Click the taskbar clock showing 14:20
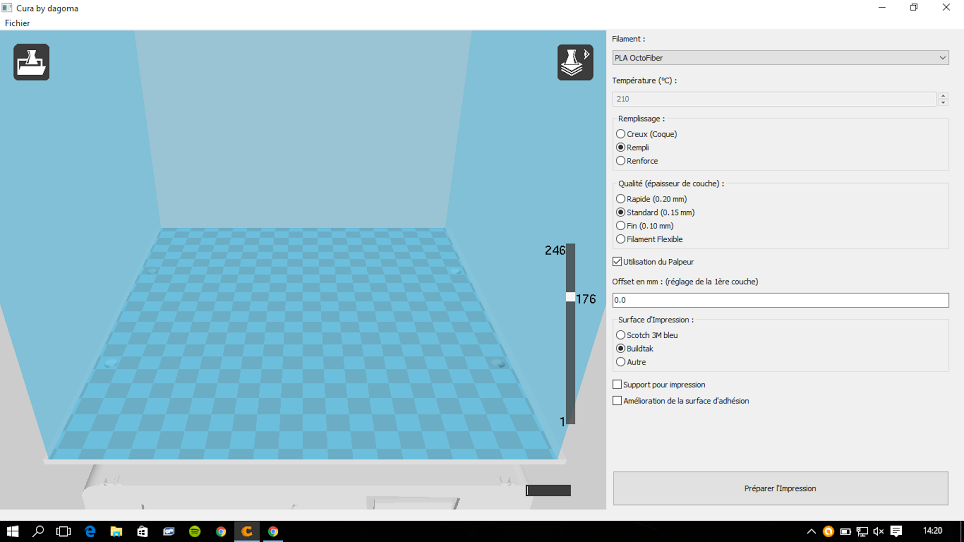The image size is (964, 542). point(933,531)
